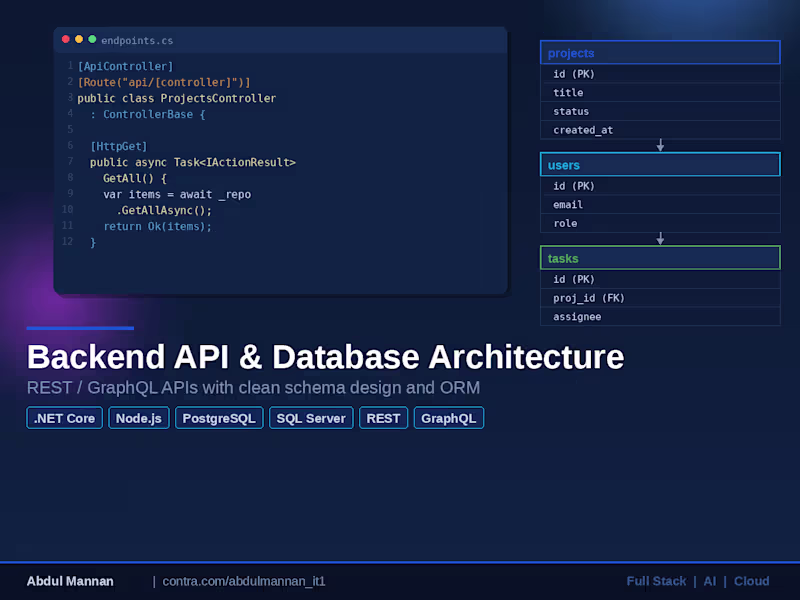
Task: Click the .NET Core tag
Action: point(64,418)
